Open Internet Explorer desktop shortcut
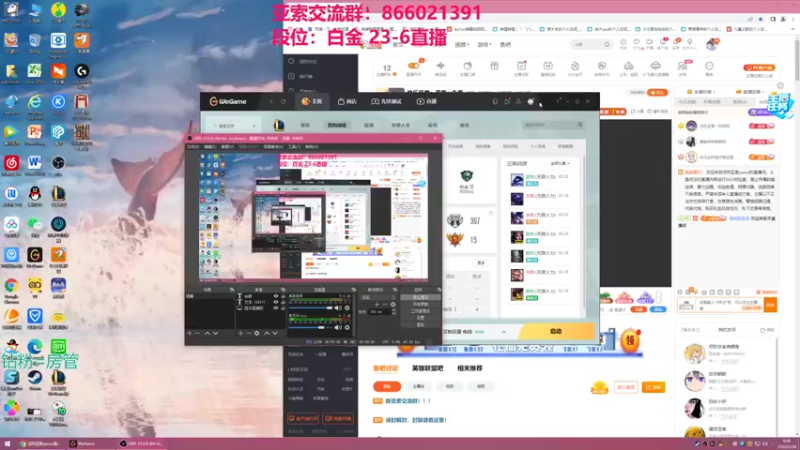The height and width of the screenshot is (450, 800). (35, 102)
